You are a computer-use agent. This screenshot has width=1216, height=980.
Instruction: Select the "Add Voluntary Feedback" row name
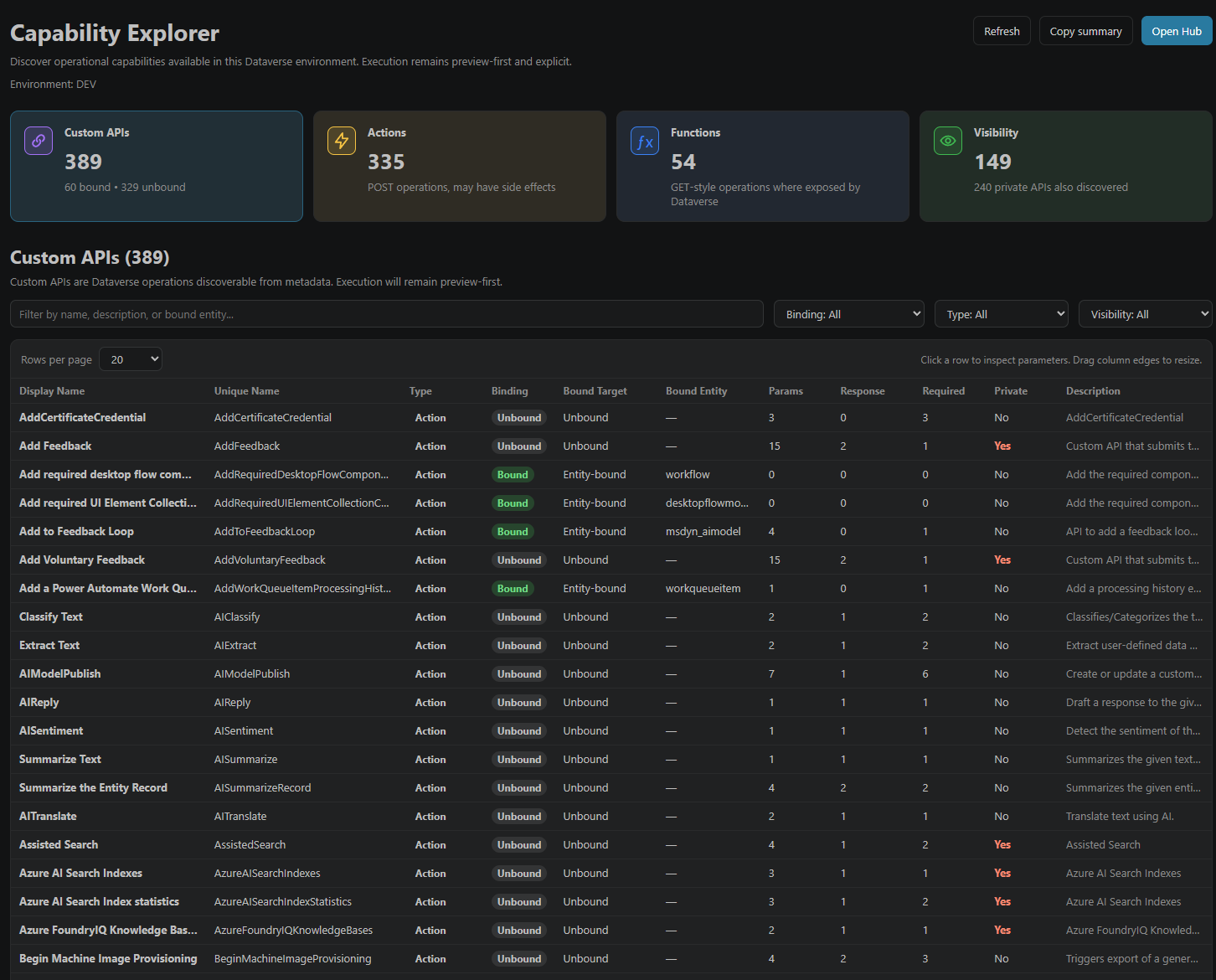point(82,560)
